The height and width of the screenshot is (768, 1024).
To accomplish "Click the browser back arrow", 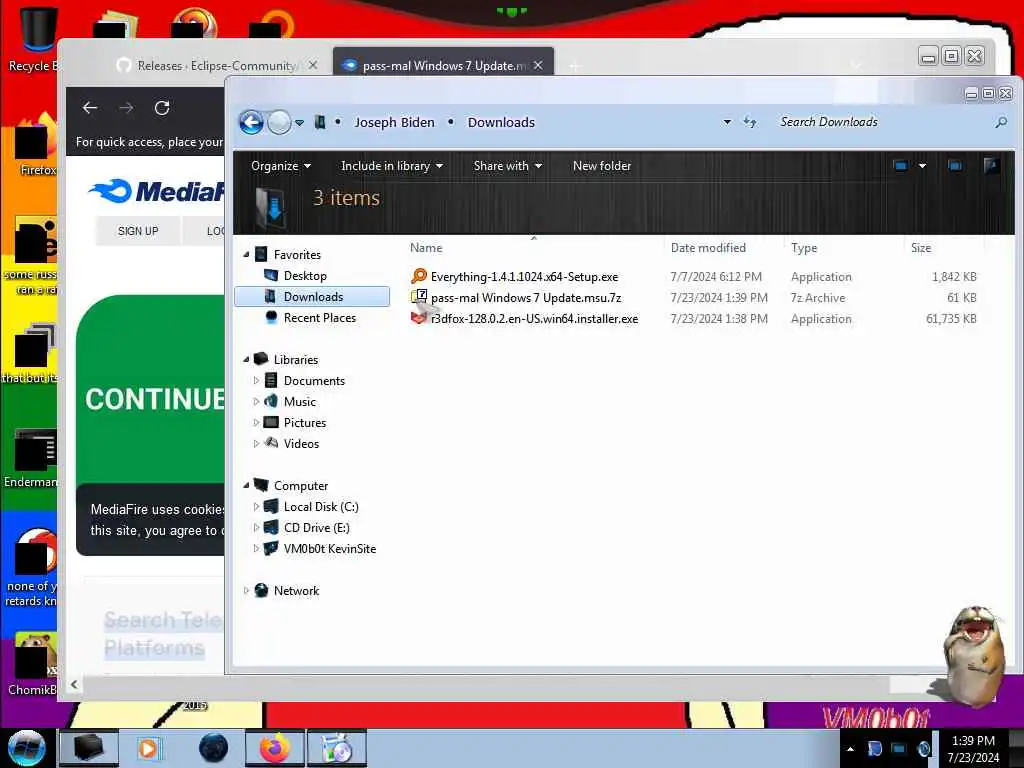I will pyautogui.click(x=90, y=108).
